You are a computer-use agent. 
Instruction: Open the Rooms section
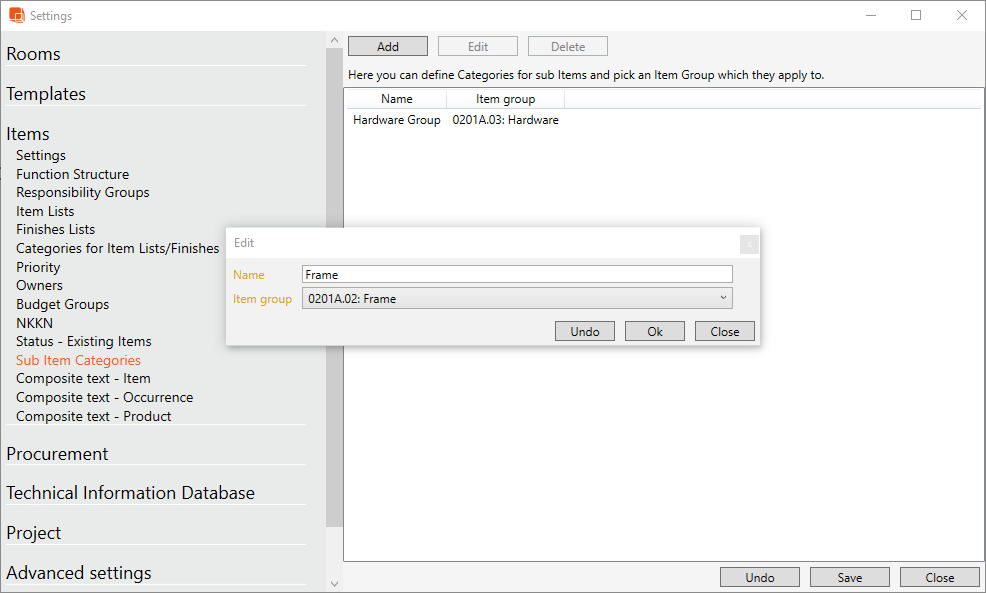tap(34, 54)
